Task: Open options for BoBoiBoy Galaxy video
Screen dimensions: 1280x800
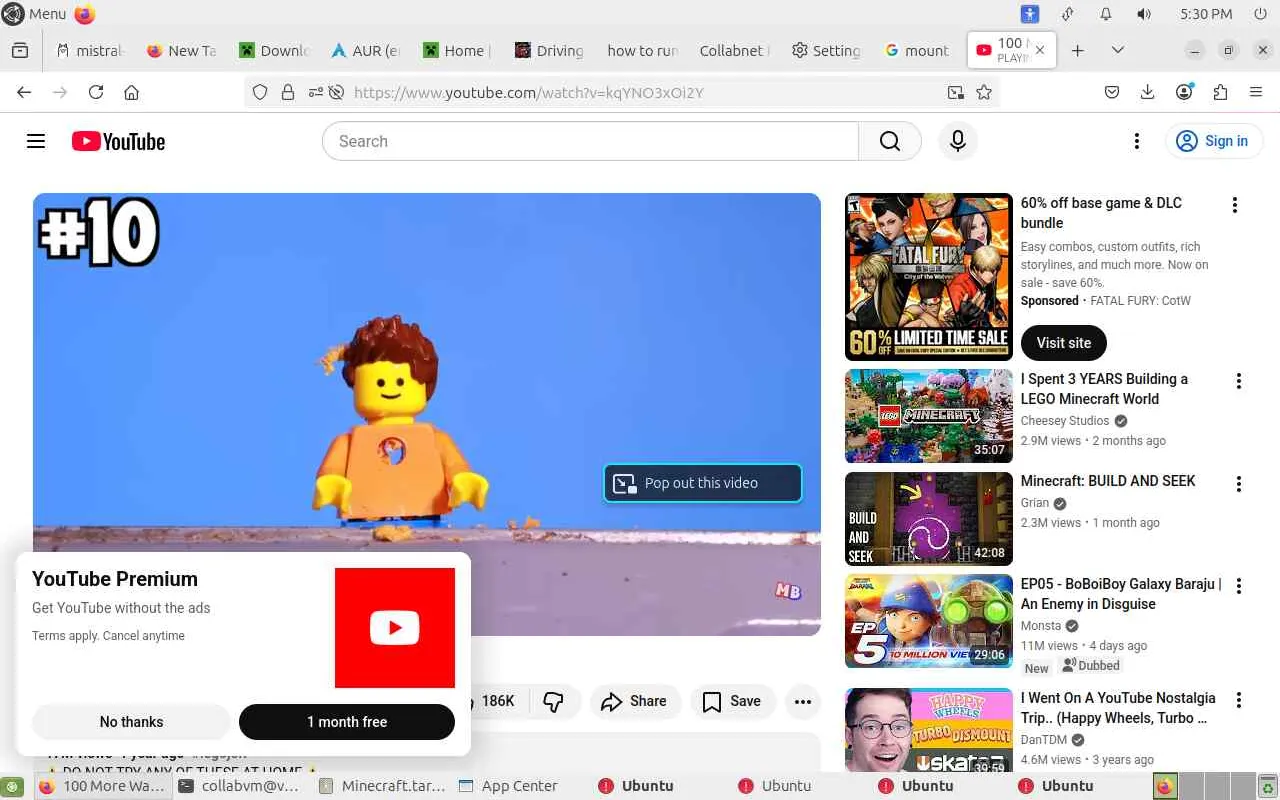Action: 1239,586
